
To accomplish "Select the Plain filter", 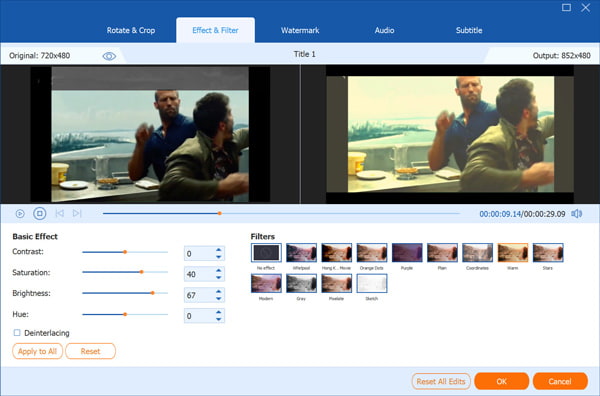I will click(442, 253).
